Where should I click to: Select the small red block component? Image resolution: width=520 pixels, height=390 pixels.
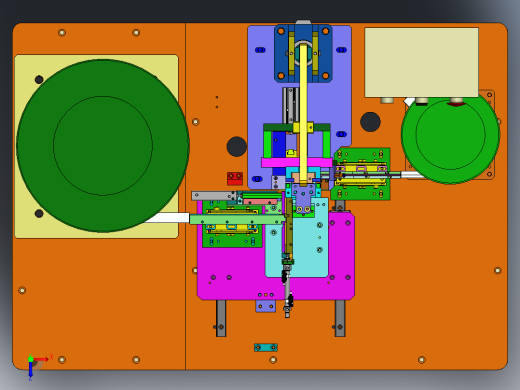tap(235, 178)
